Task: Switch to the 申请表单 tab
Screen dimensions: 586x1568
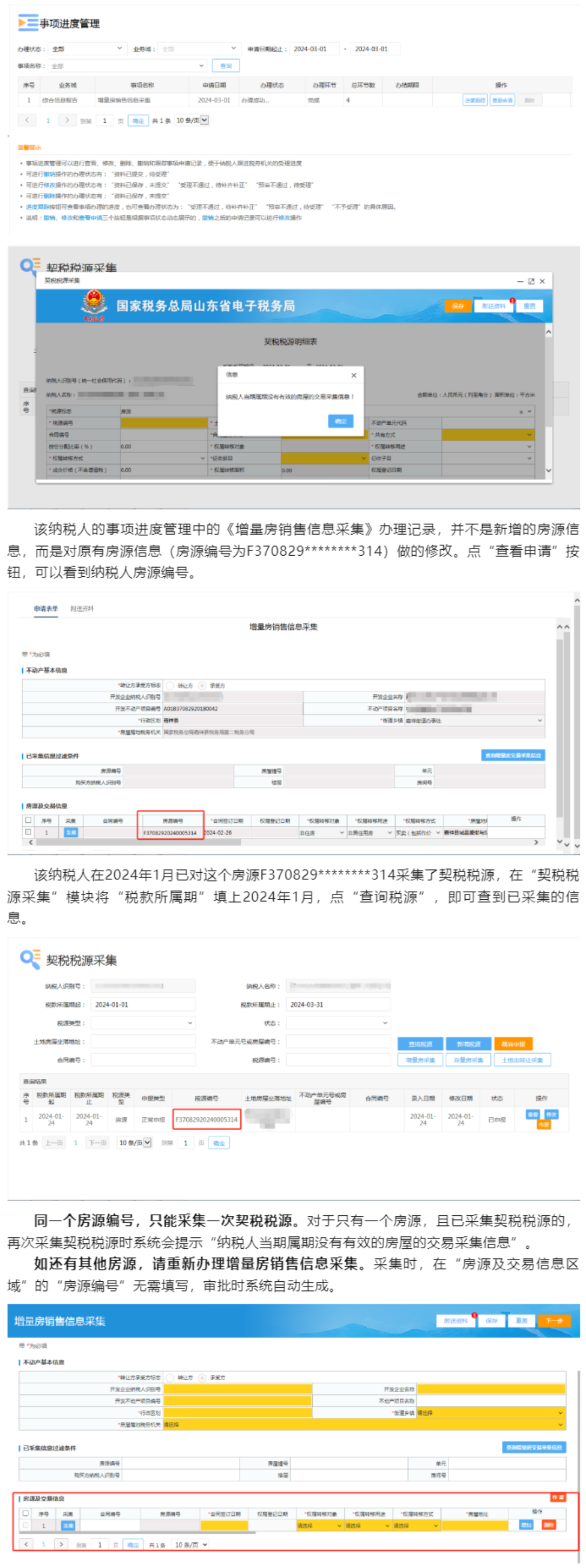Action: pyautogui.click(x=45, y=609)
